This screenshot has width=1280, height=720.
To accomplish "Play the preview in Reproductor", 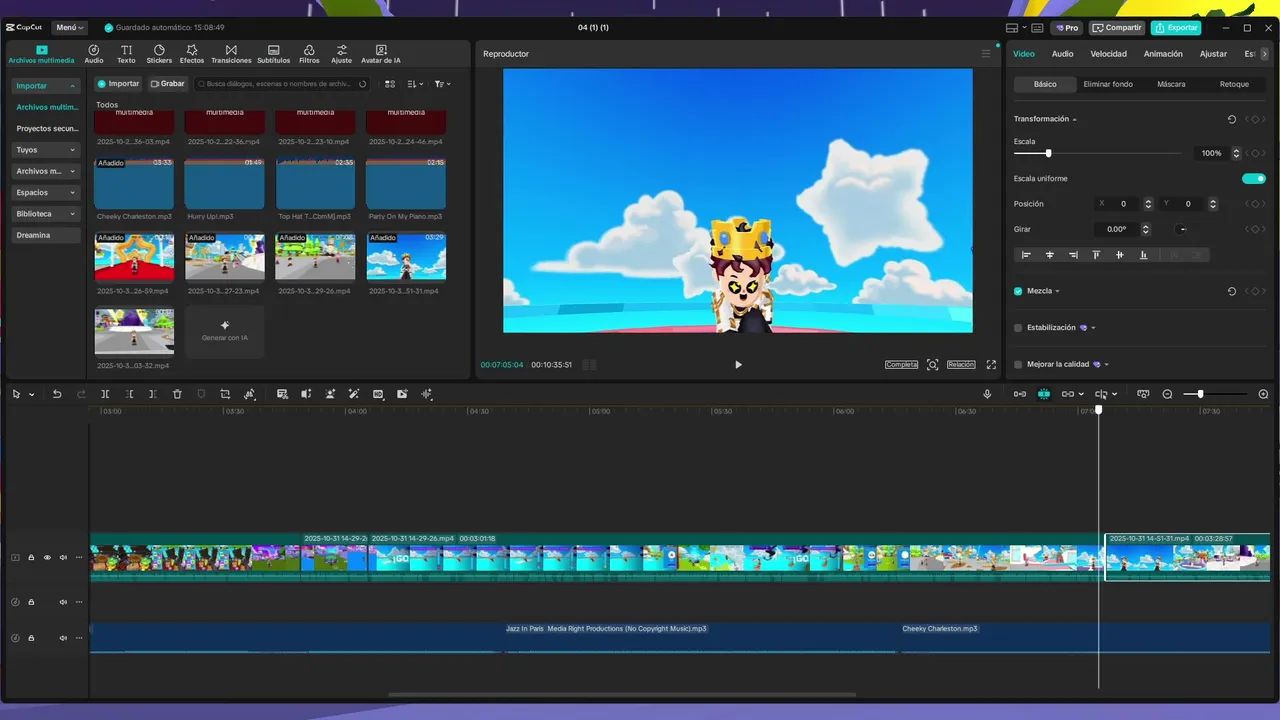I will point(738,365).
